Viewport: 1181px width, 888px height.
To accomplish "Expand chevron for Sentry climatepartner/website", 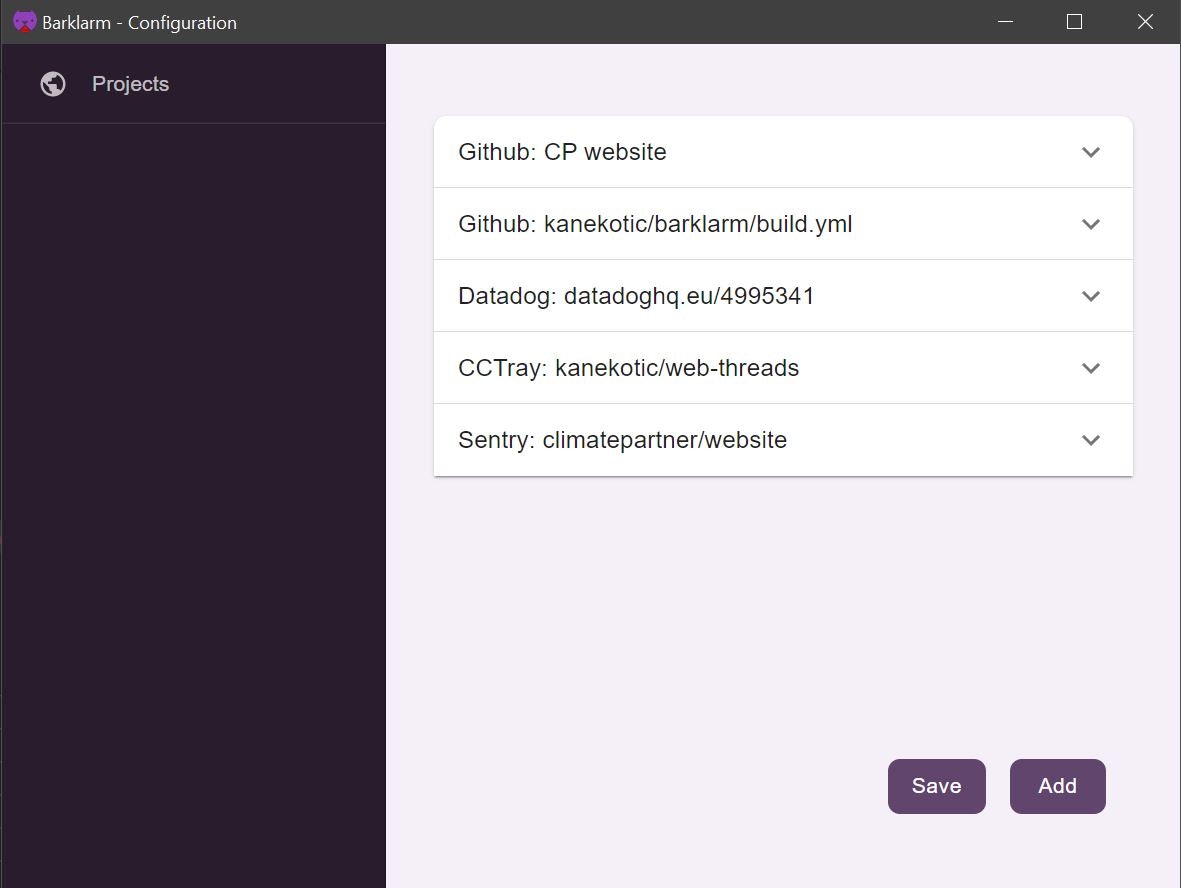I will click(x=1091, y=440).
